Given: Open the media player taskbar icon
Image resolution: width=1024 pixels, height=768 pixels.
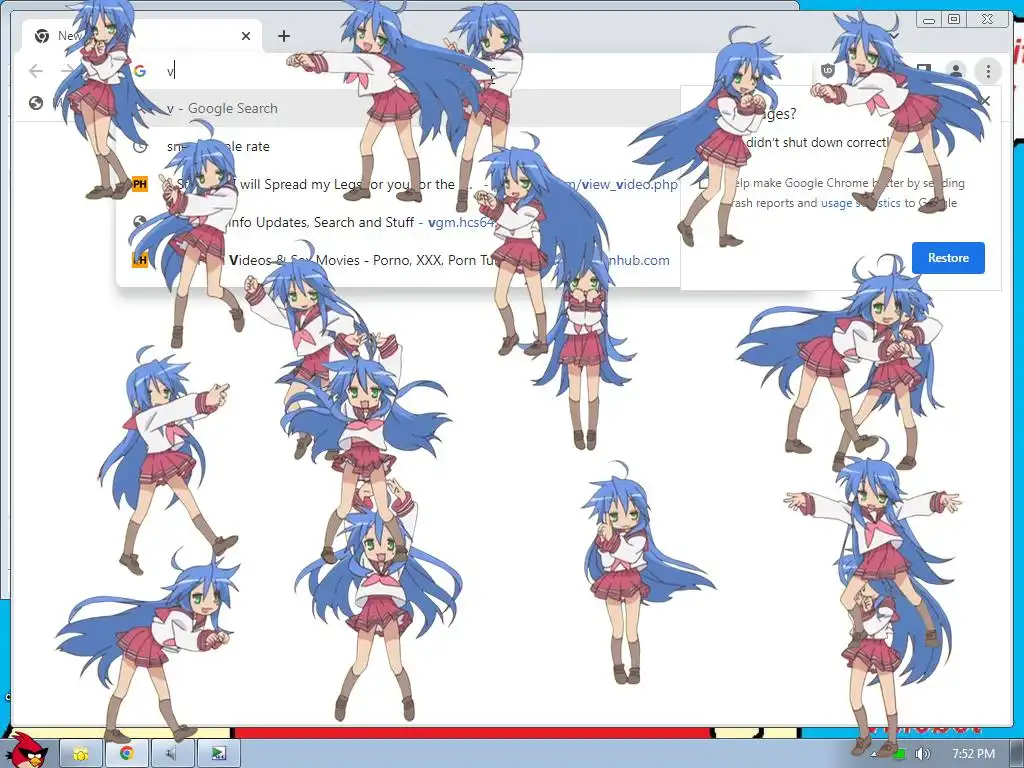Looking at the screenshot, I should coord(219,754).
